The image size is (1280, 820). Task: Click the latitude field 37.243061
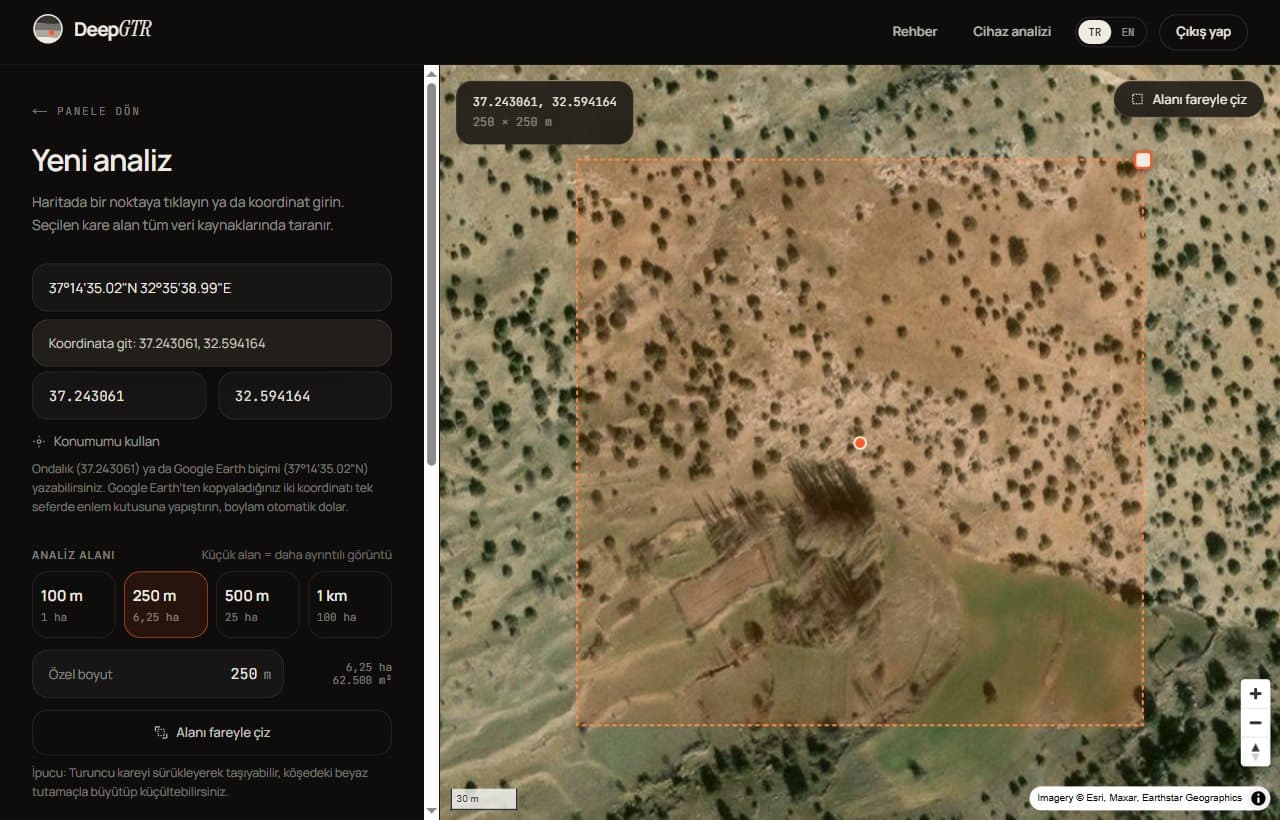(119, 396)
